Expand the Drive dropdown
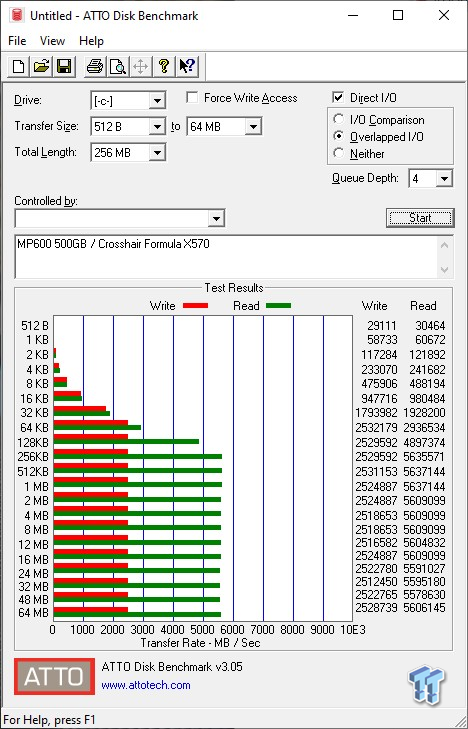468x729 pixels. tap(157, 100)
